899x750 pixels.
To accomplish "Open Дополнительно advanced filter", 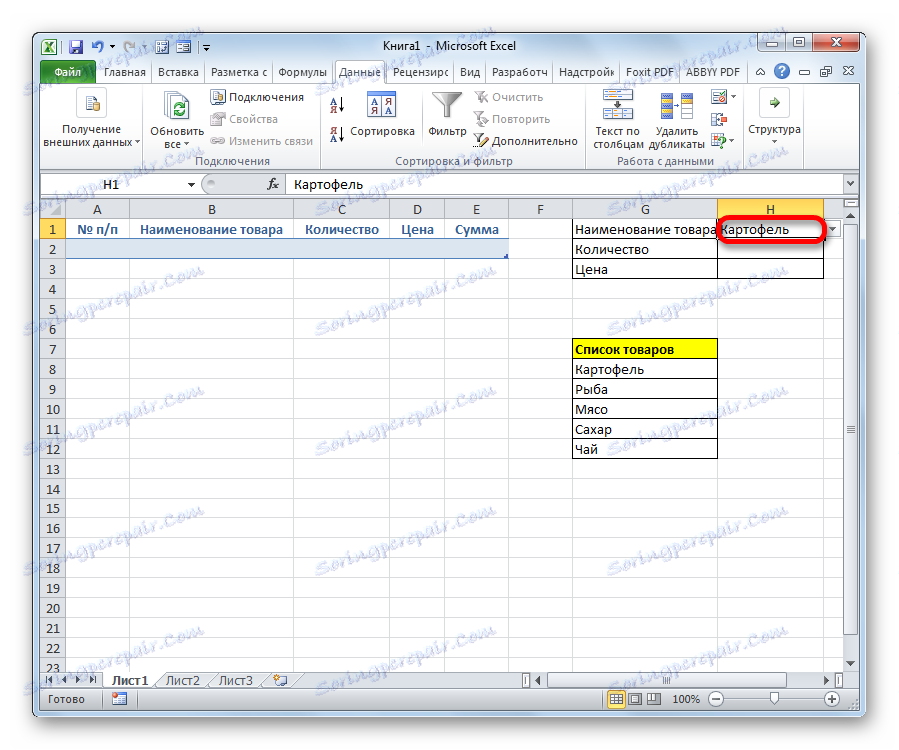I will pos(526,141).
